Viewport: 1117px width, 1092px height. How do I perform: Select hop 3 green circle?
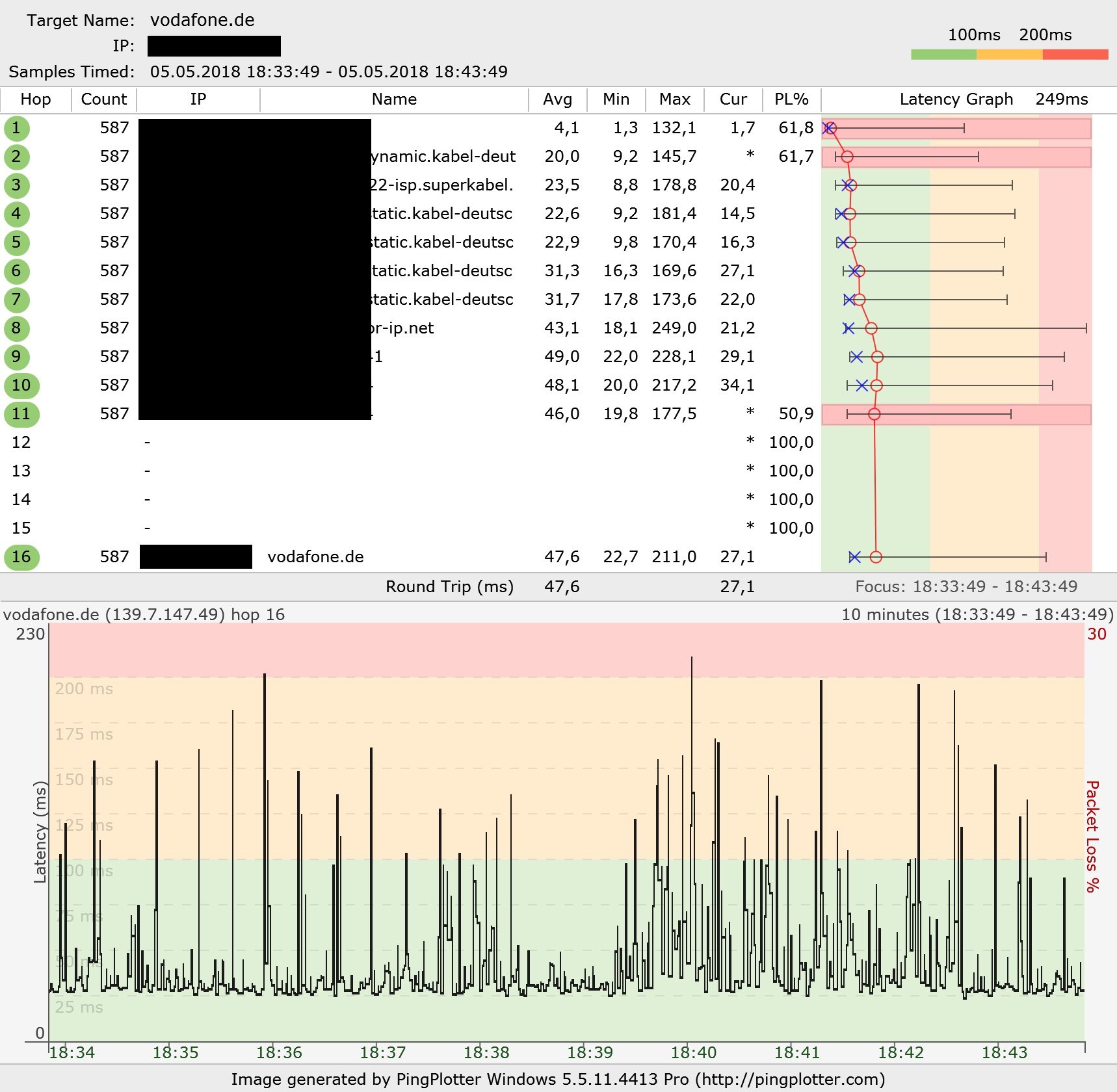click(16, 185)
